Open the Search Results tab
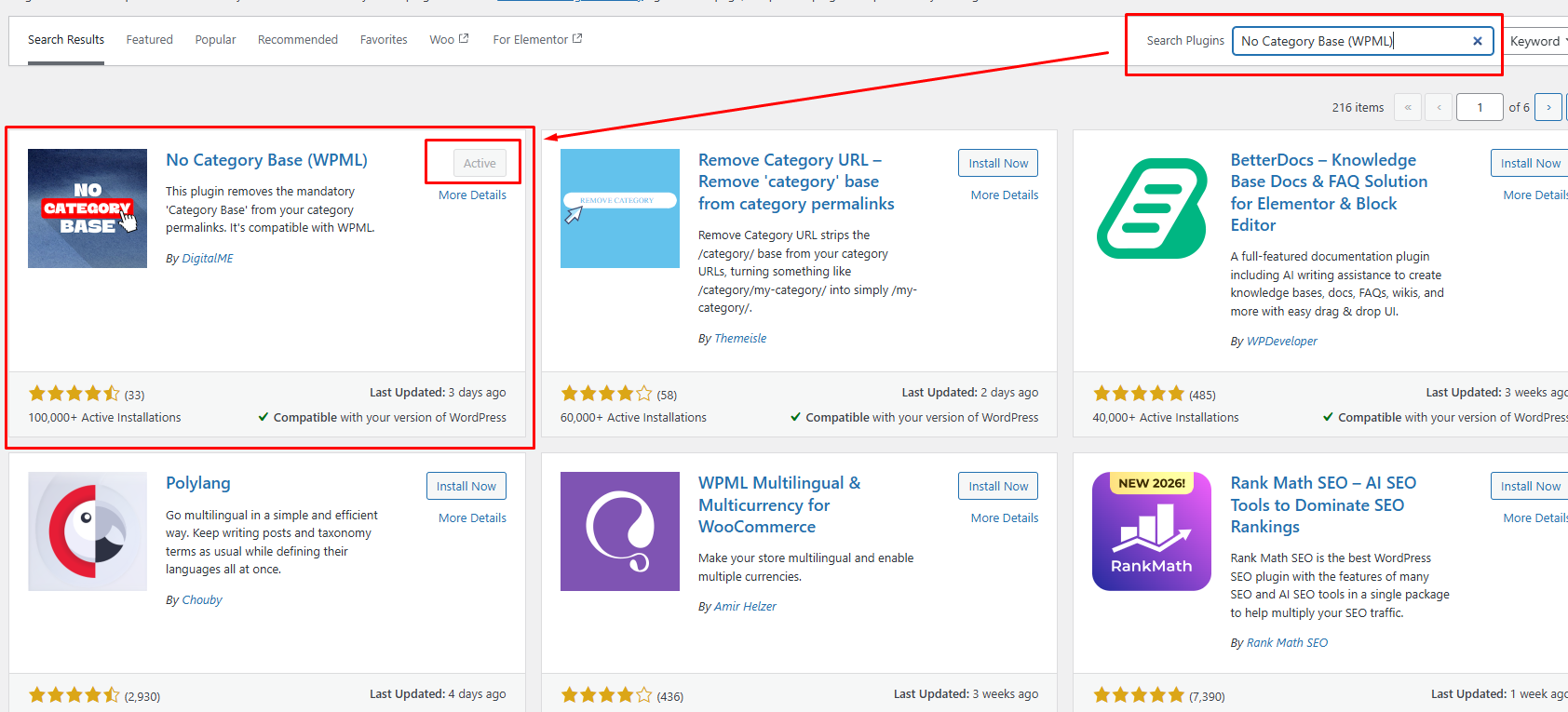 pos(66,40)
